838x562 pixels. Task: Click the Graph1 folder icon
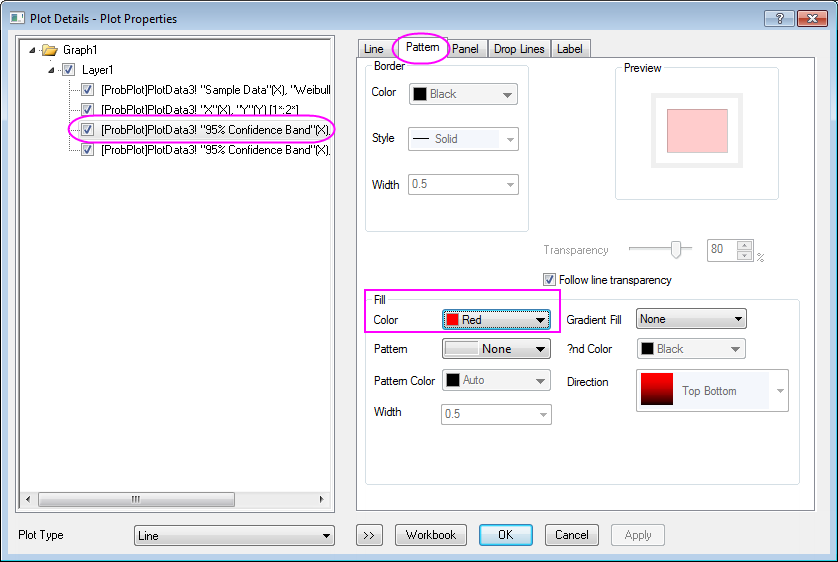coord(49,50)
